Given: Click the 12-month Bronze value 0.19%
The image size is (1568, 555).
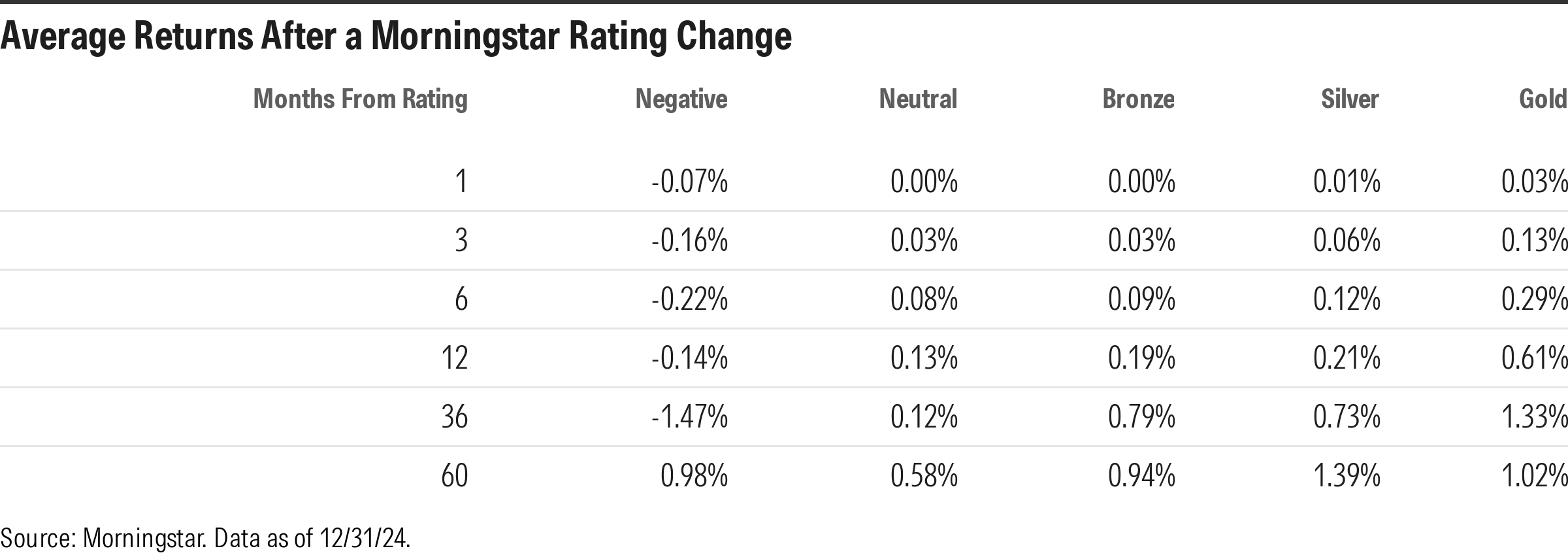Looking at the screenshot, I should coord(1141,358).
